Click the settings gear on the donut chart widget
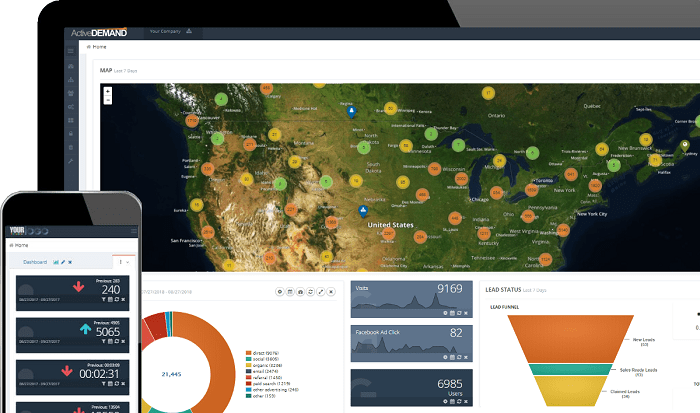Viewport: 700px width, 413px height. 279,290
